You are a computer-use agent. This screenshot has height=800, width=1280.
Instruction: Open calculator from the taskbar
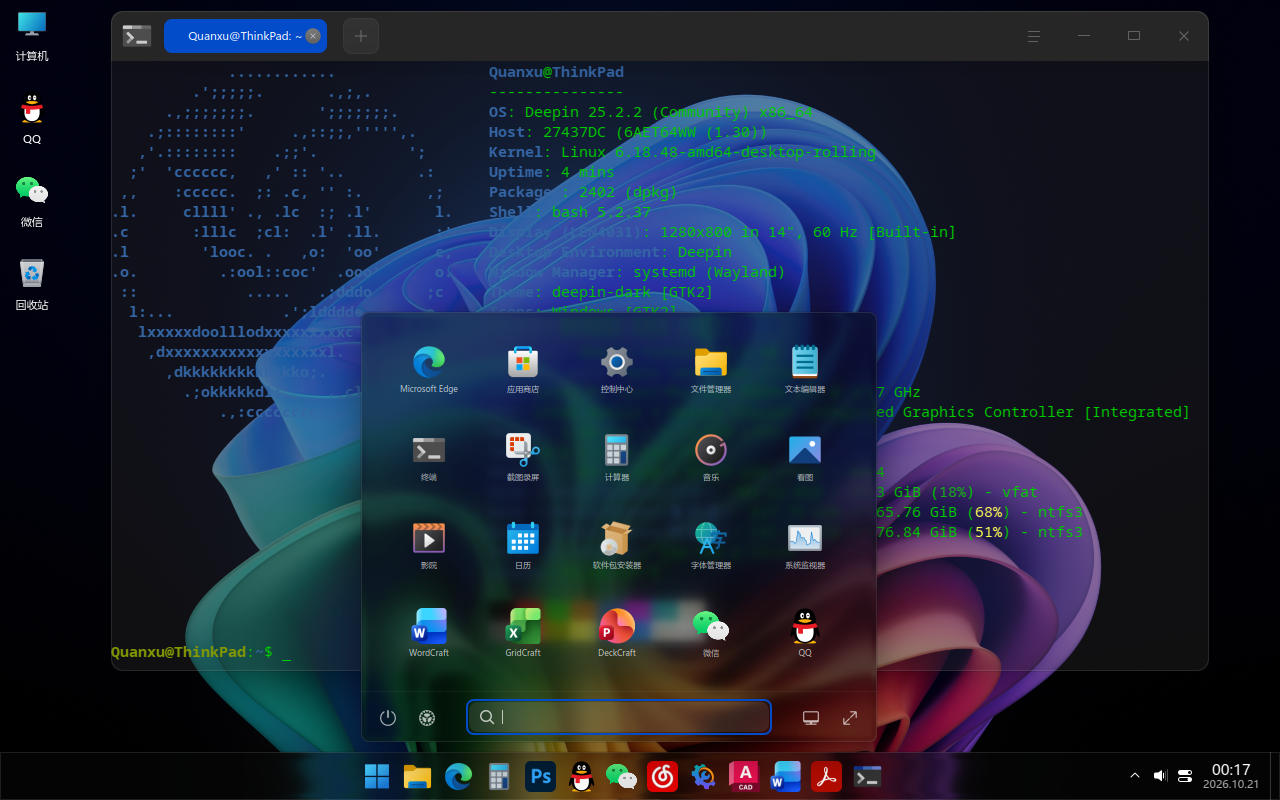pyautogui.click(x=498, y=776)
